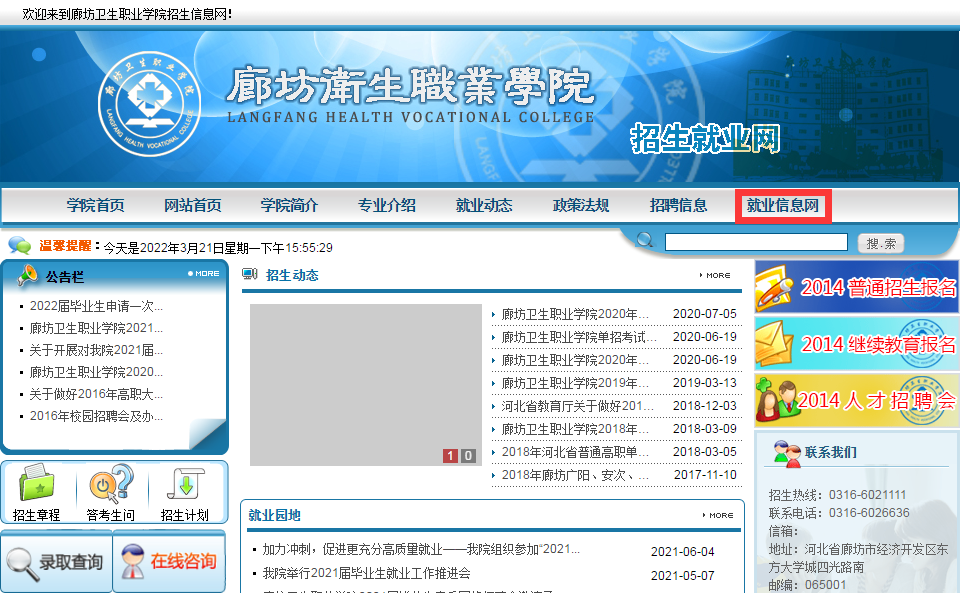The height and width of the screenshot is (593, 960).
Task: Open 在线咨询 online consultation
Action: point(170,562)
